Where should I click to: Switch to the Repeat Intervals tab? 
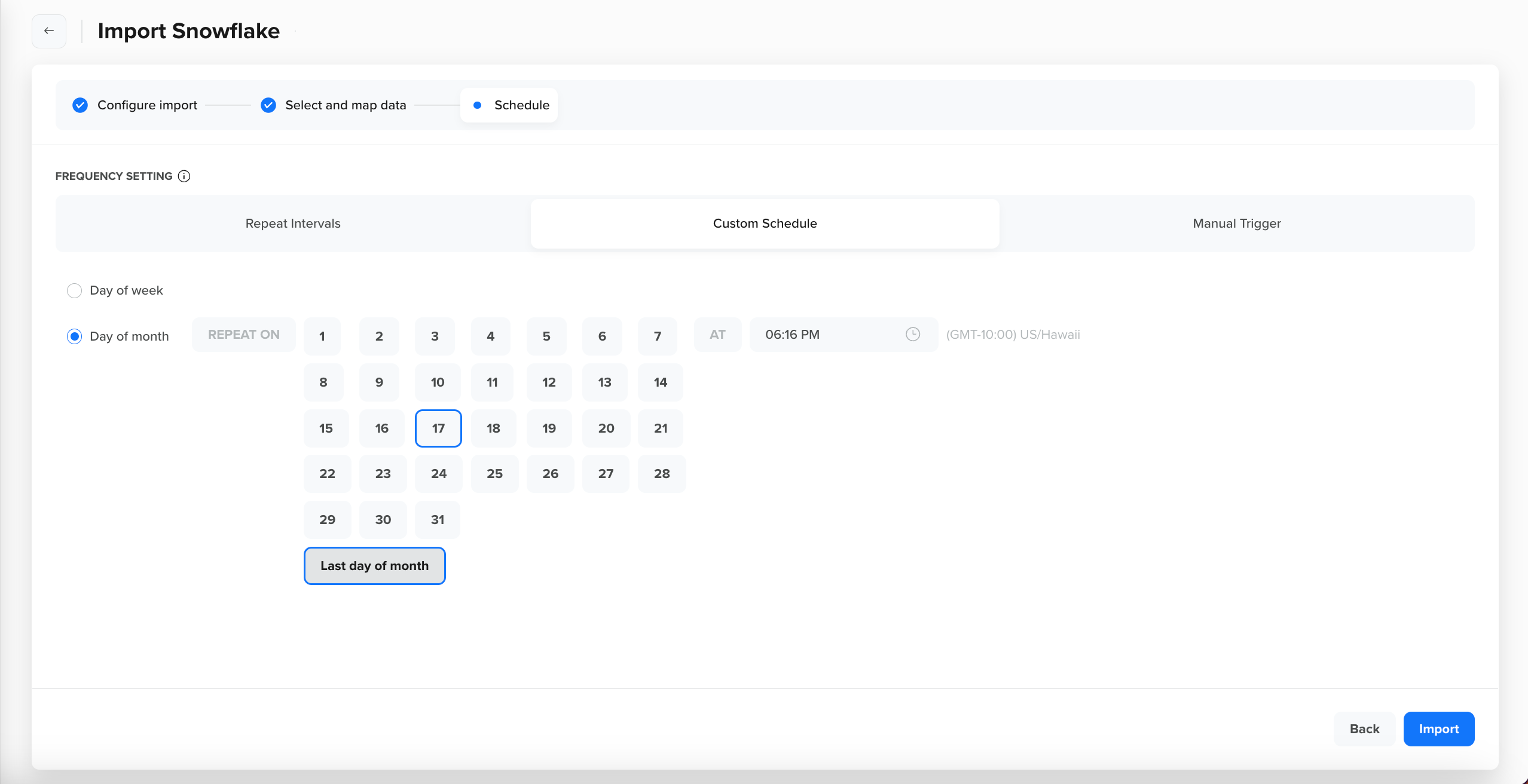[x=292, y=223]
